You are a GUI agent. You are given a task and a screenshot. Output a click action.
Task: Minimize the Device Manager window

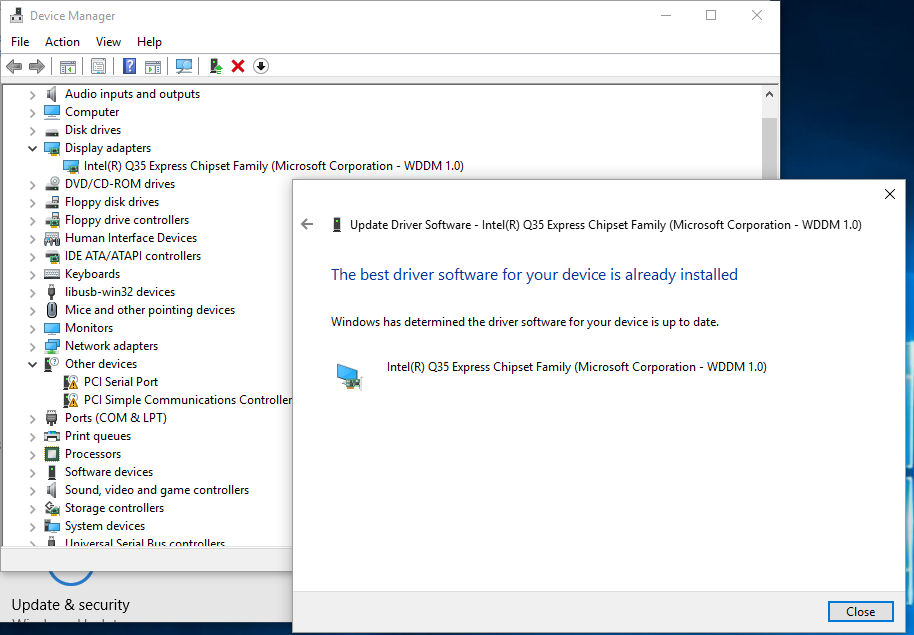[x=666, y=16]
